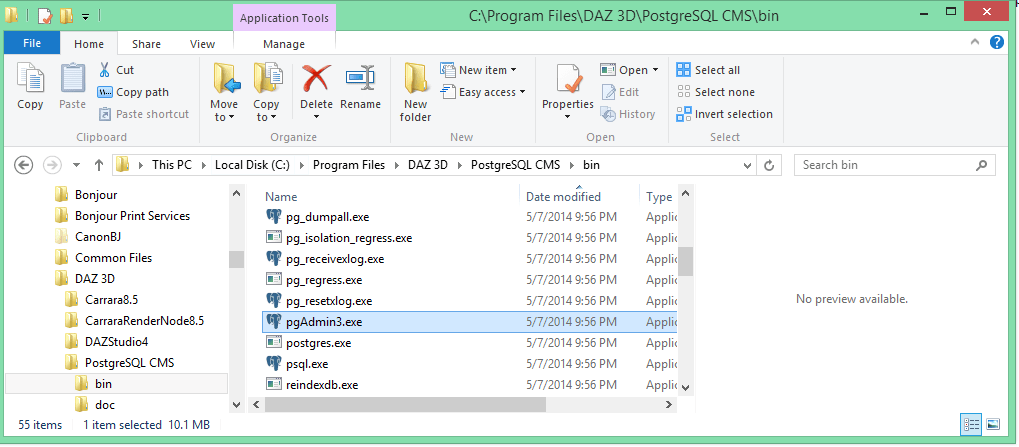Open Help with the question mark icon
Viewport: 1019px width, 447px height.
click(996, 43)
